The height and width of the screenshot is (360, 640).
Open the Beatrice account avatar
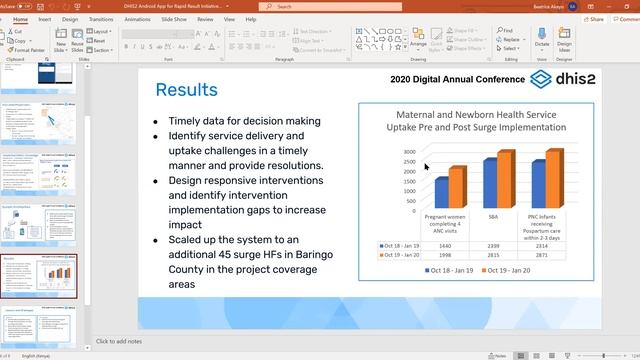[x=572, y=7]
